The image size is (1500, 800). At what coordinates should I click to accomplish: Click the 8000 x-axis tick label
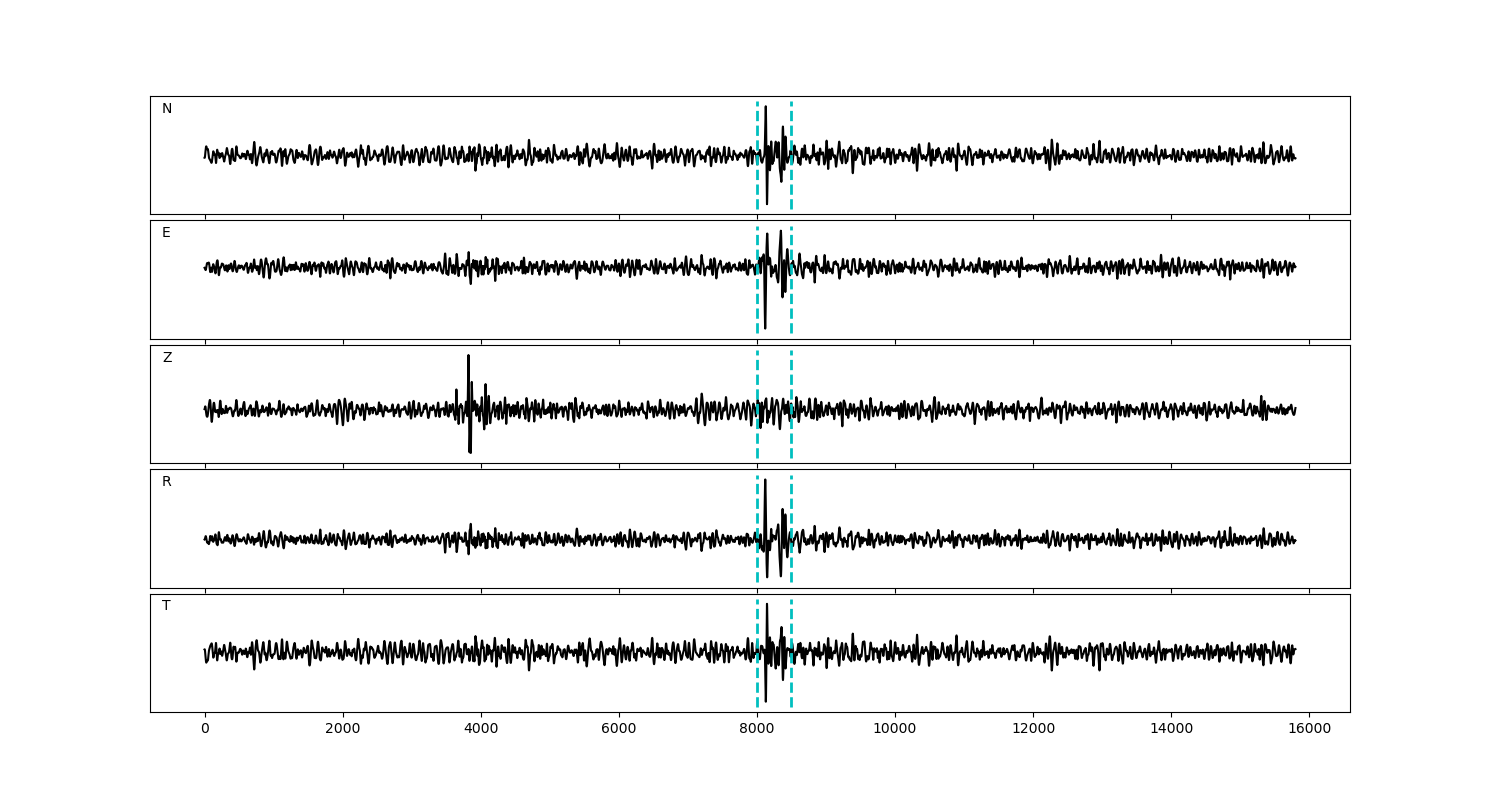pyautogui.click(x=757, y=729)
